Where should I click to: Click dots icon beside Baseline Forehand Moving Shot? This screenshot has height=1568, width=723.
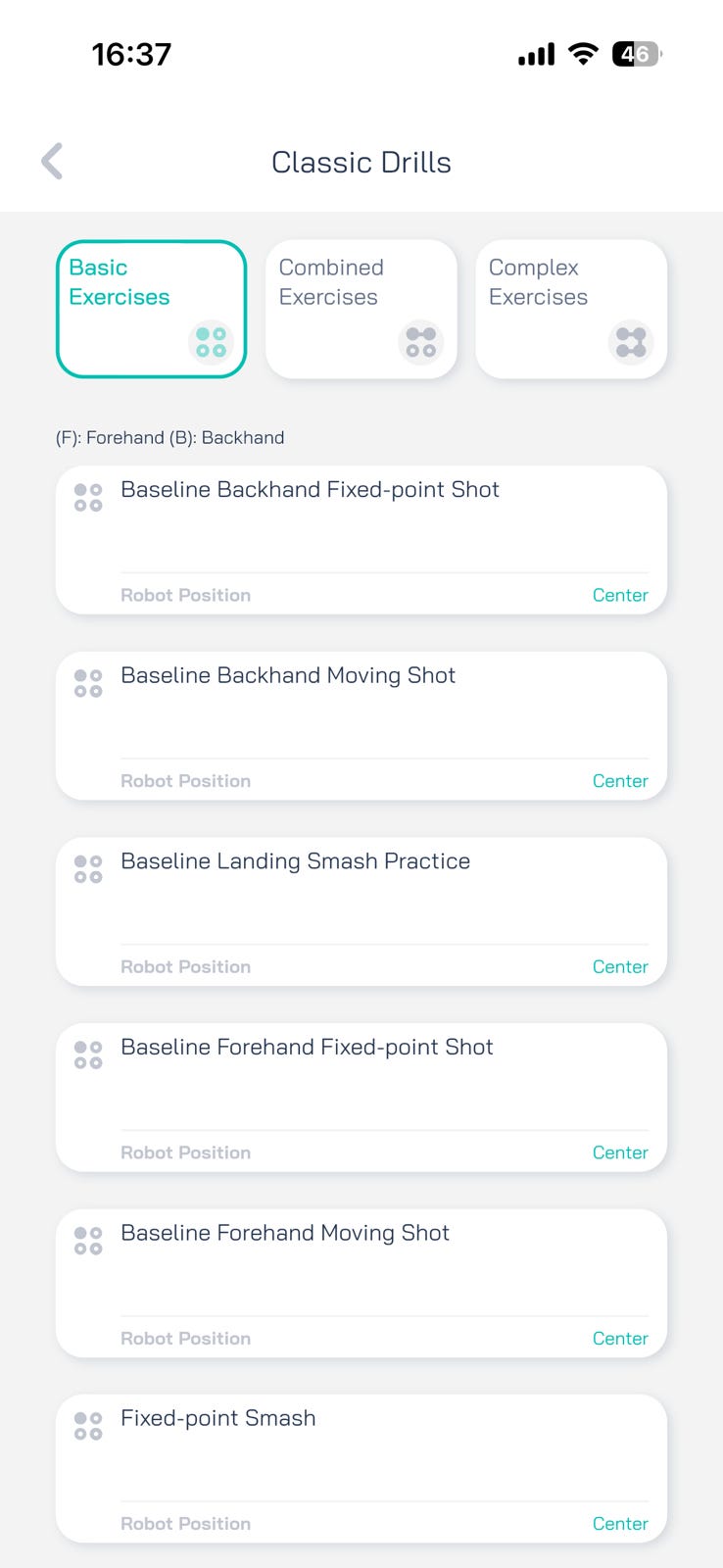[88, 1241]
